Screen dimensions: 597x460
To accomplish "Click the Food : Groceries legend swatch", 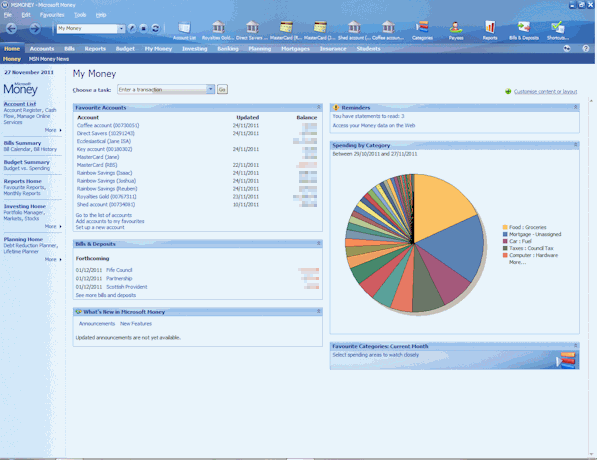I will [x=505, y=227].
